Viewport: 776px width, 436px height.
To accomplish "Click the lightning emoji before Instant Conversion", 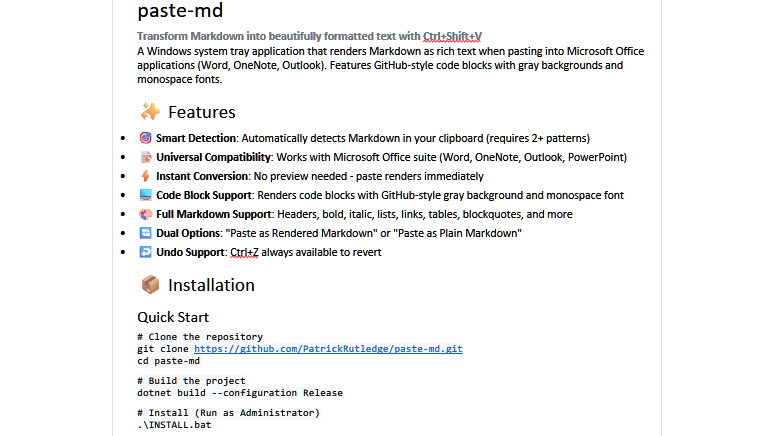I will click(x=146, y=176).
